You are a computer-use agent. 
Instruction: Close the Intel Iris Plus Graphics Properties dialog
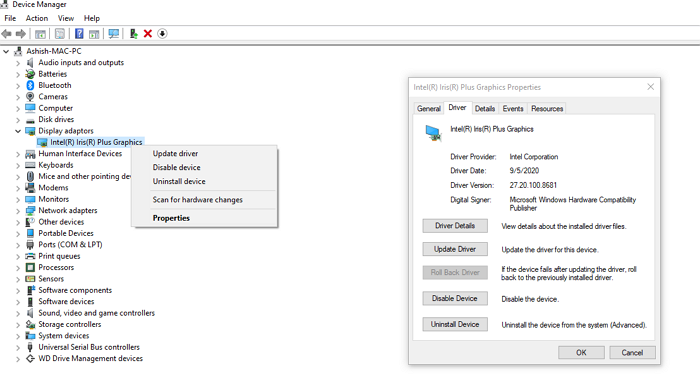[x=650, y=87]
